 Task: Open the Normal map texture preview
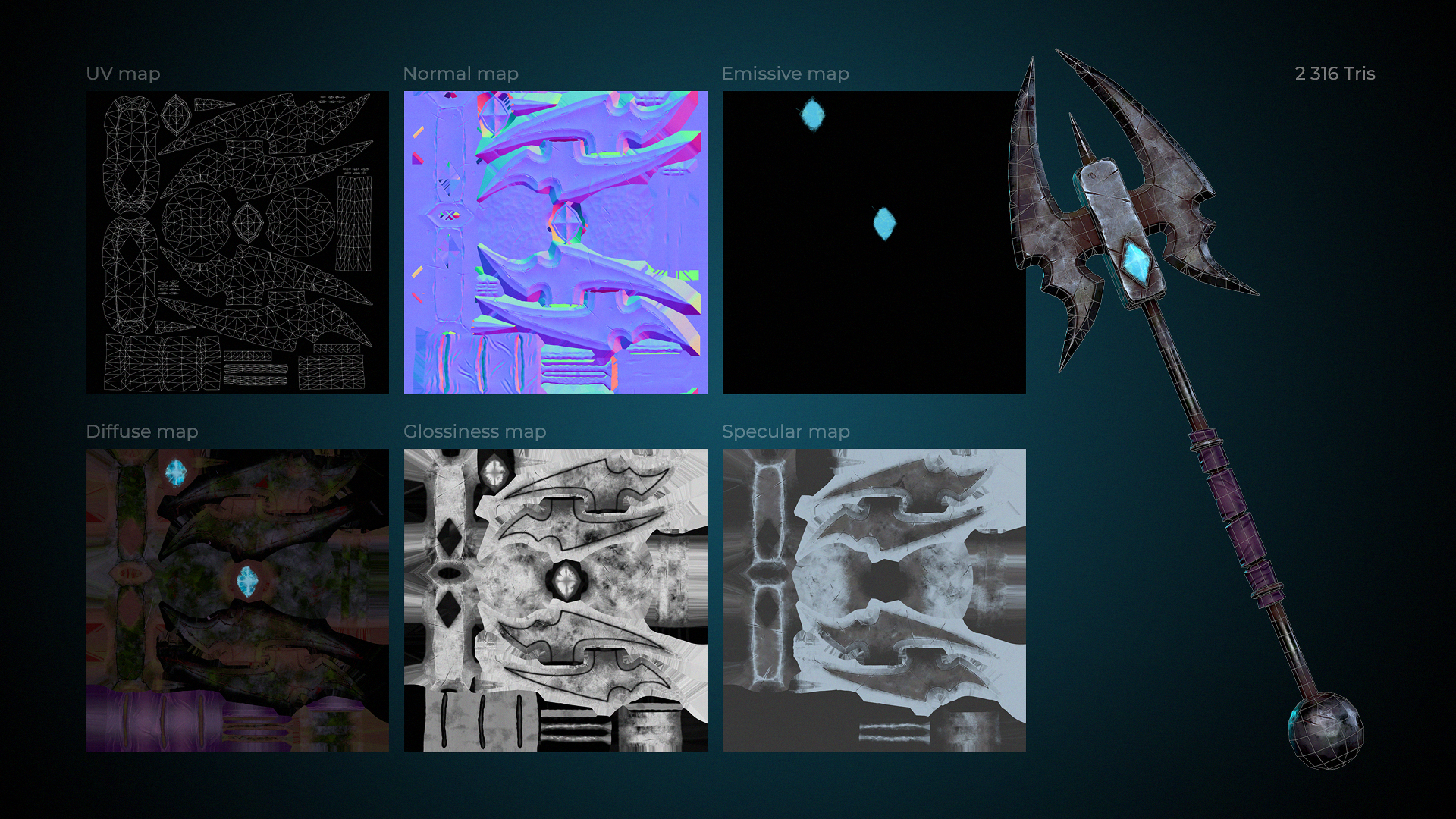pyautogui.click(x=555, y=243)
